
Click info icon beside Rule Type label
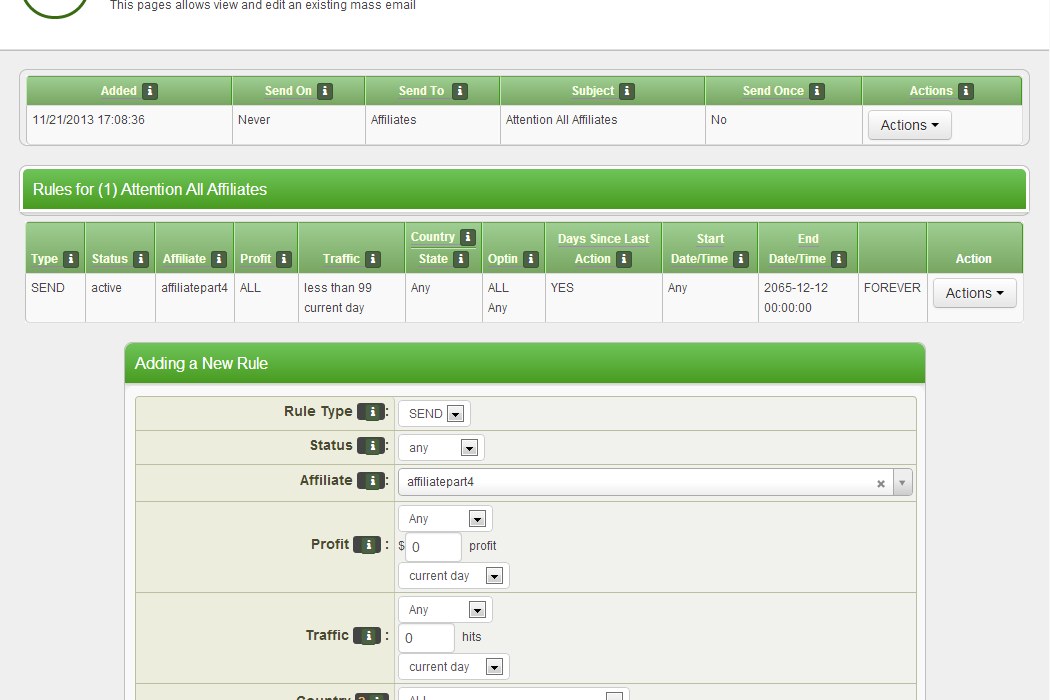[371, 412]
